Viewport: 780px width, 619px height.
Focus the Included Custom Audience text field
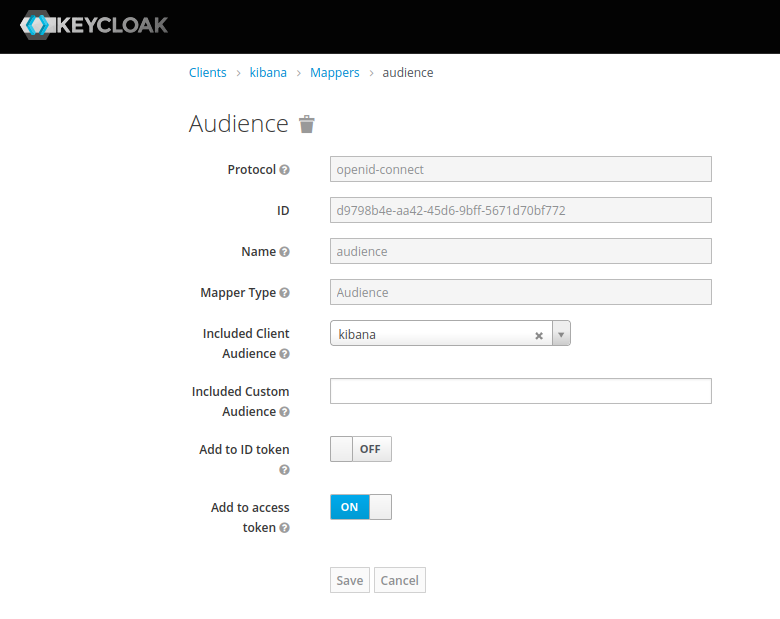click(x=520, y=391)
